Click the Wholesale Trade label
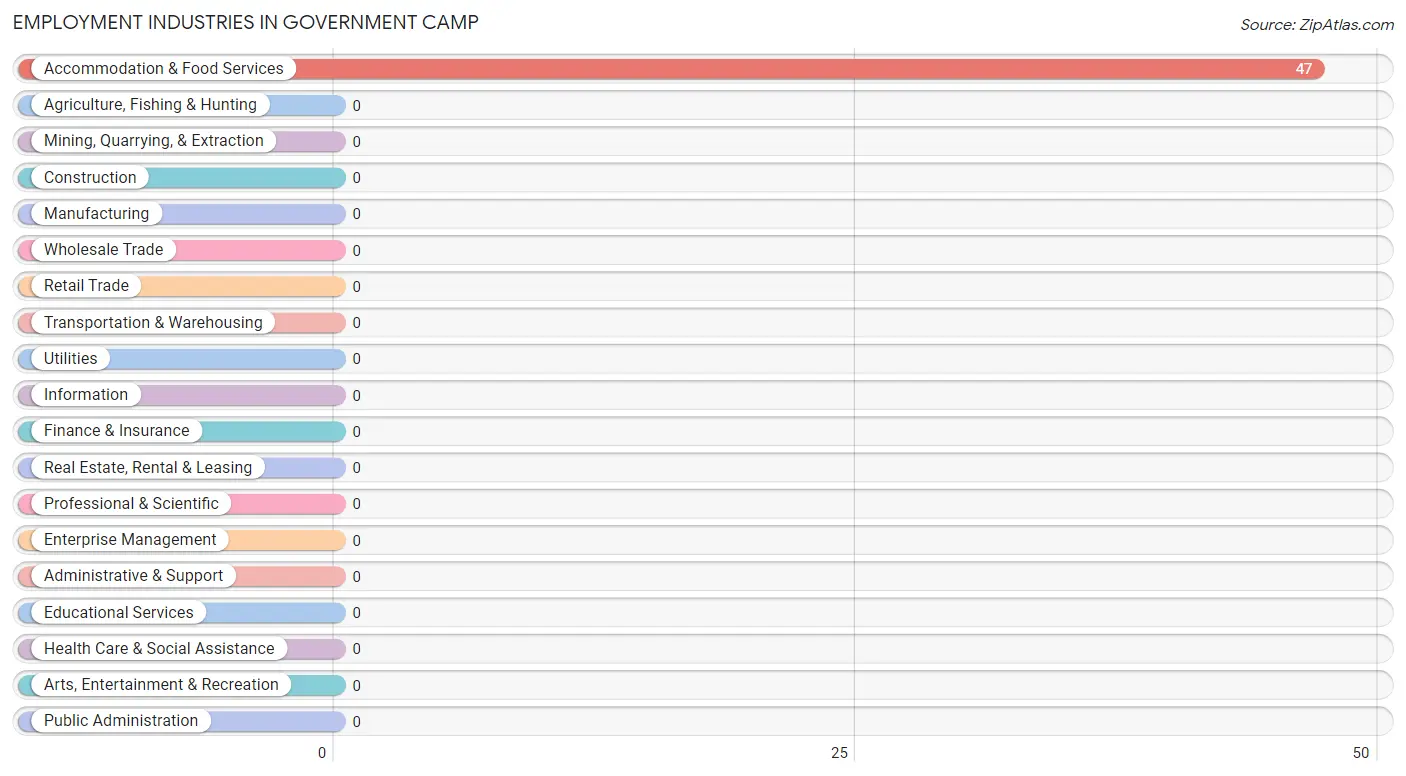Image resolution: width=1406 pixels, height=776 pixels. (x=104, y=250)
